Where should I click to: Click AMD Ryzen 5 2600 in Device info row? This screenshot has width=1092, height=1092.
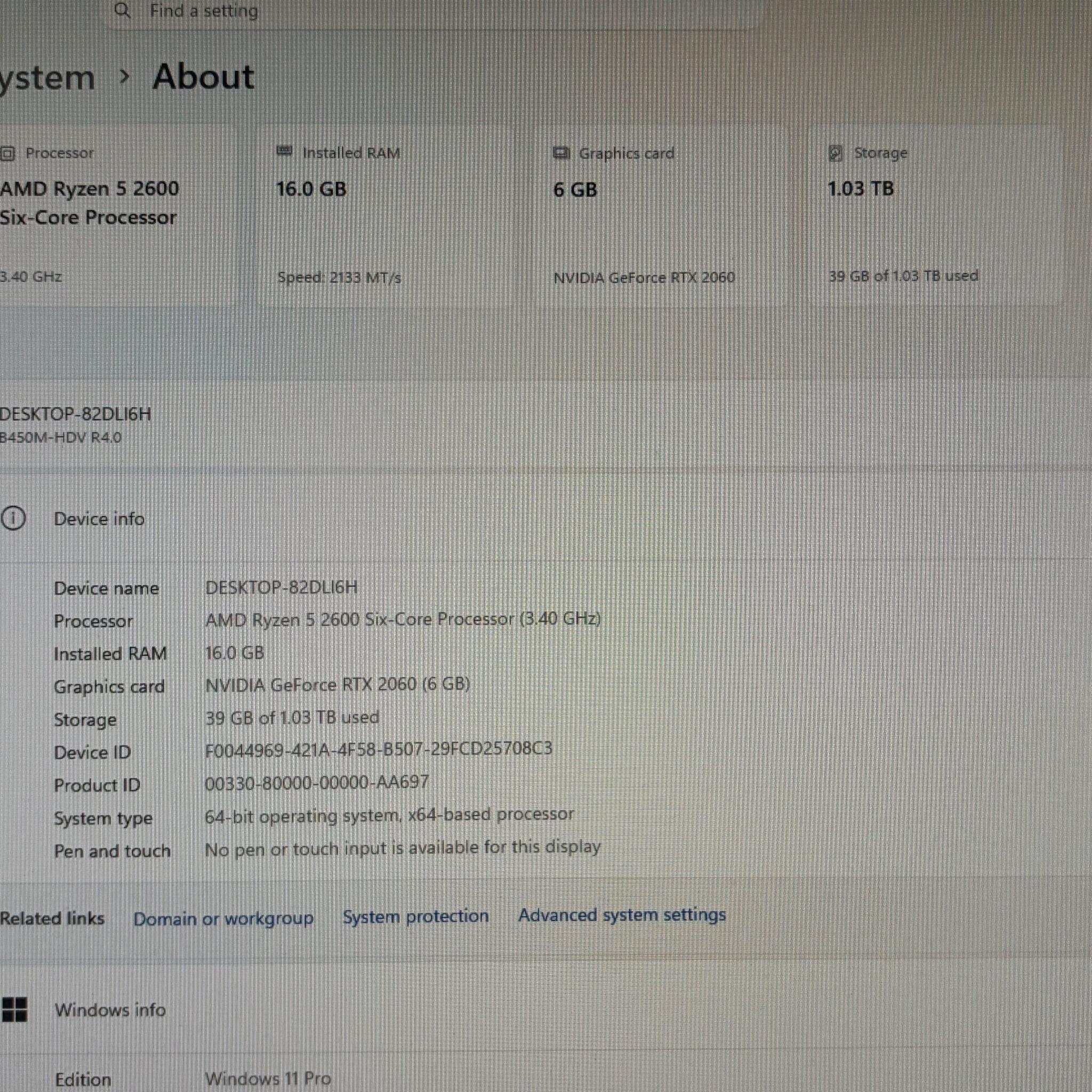tap(403, 620)
